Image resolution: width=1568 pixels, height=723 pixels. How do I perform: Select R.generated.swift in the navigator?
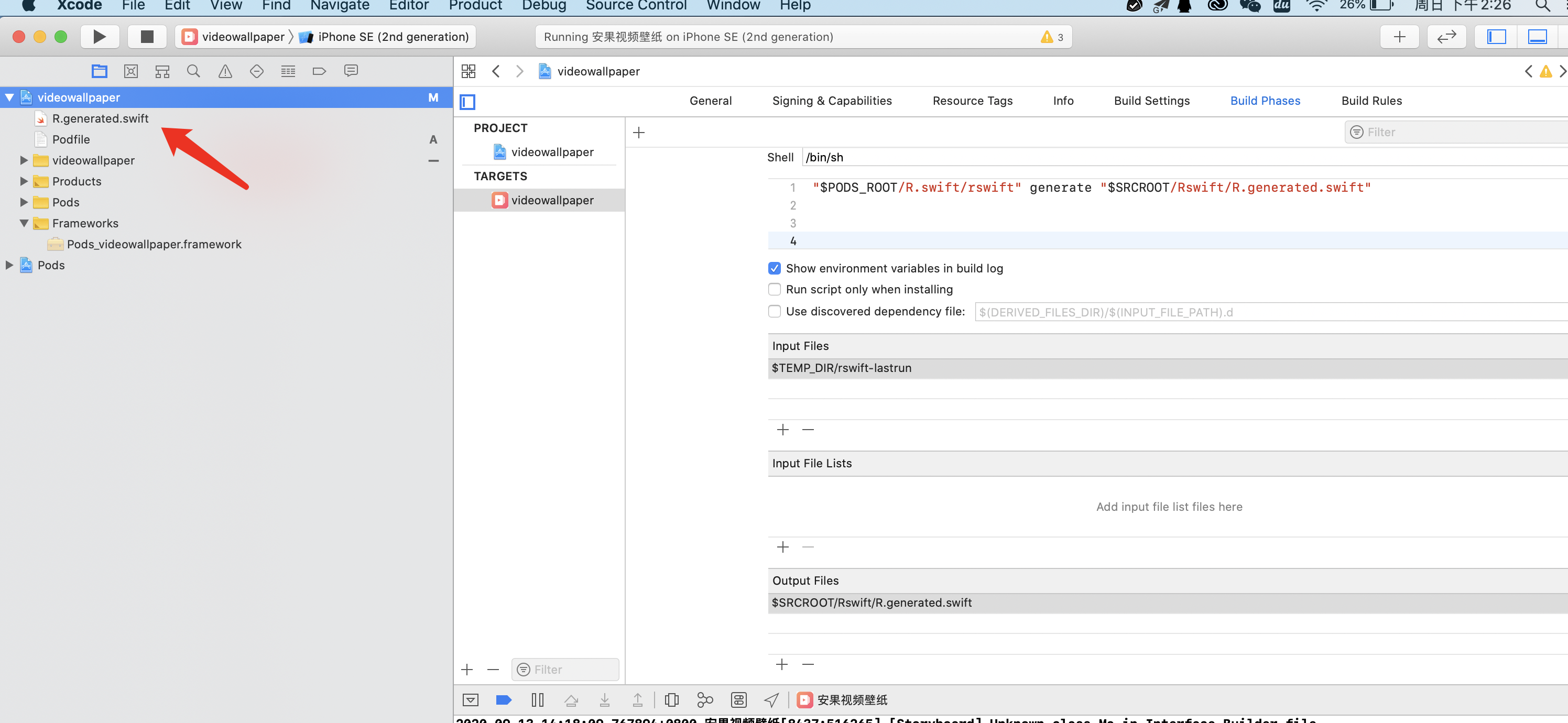tap(101, 119)
